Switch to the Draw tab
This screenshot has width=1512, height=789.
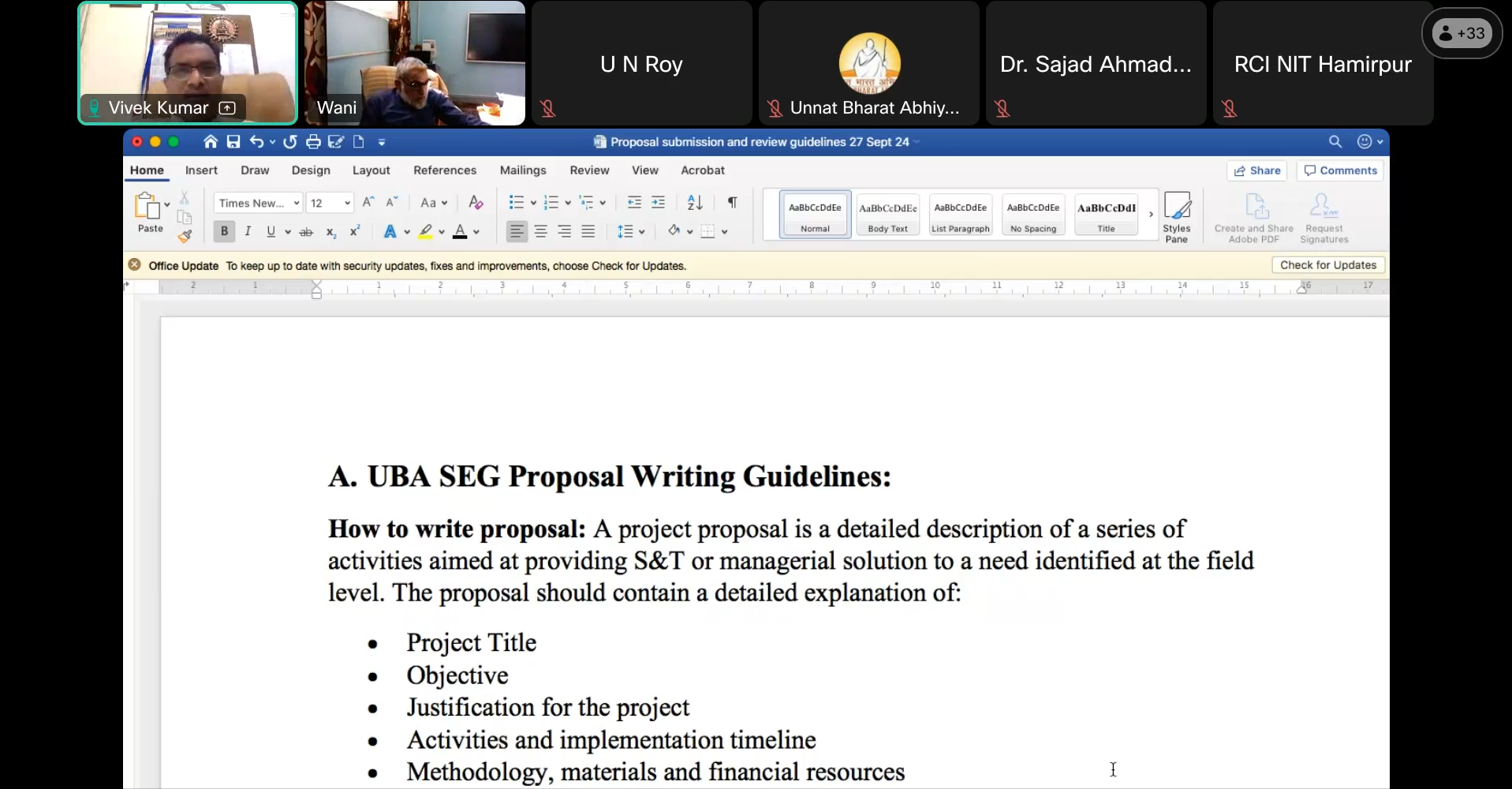[255, 170]
